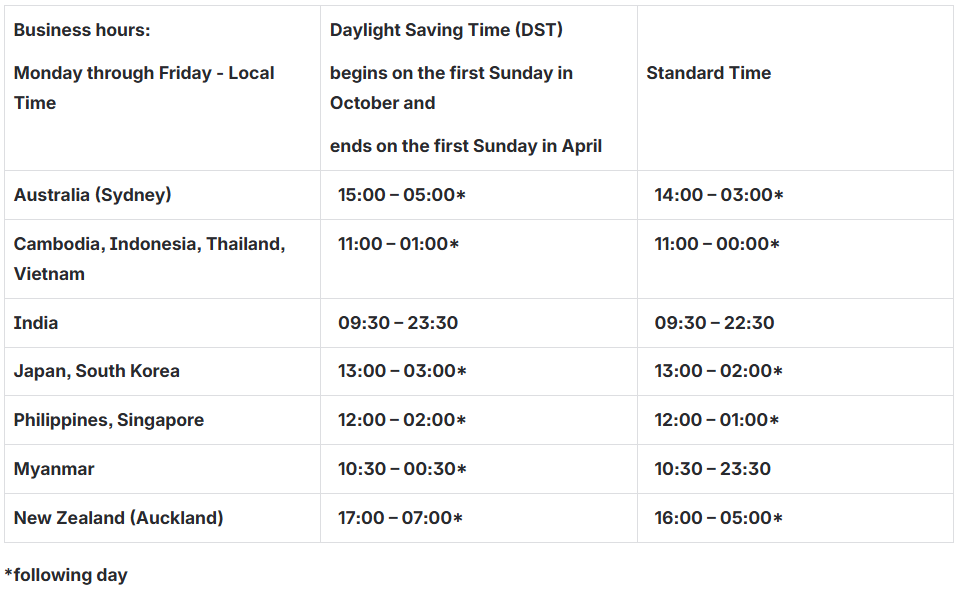The width and height of the screenshot is (957, 592).
Task: Select the Philippines, Singapore row label
Action: click(x=109, y=420)
